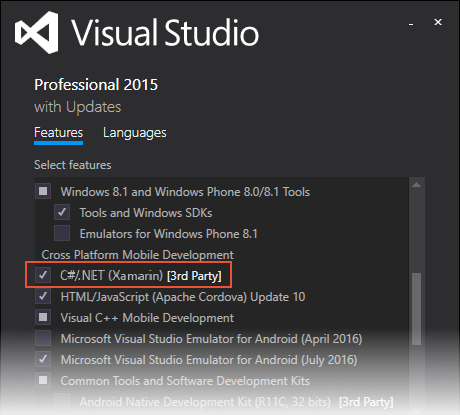Uncheck Emulator for Android (July 2016)
Viewport: 460px width, 415px height.
coord(43,359)
